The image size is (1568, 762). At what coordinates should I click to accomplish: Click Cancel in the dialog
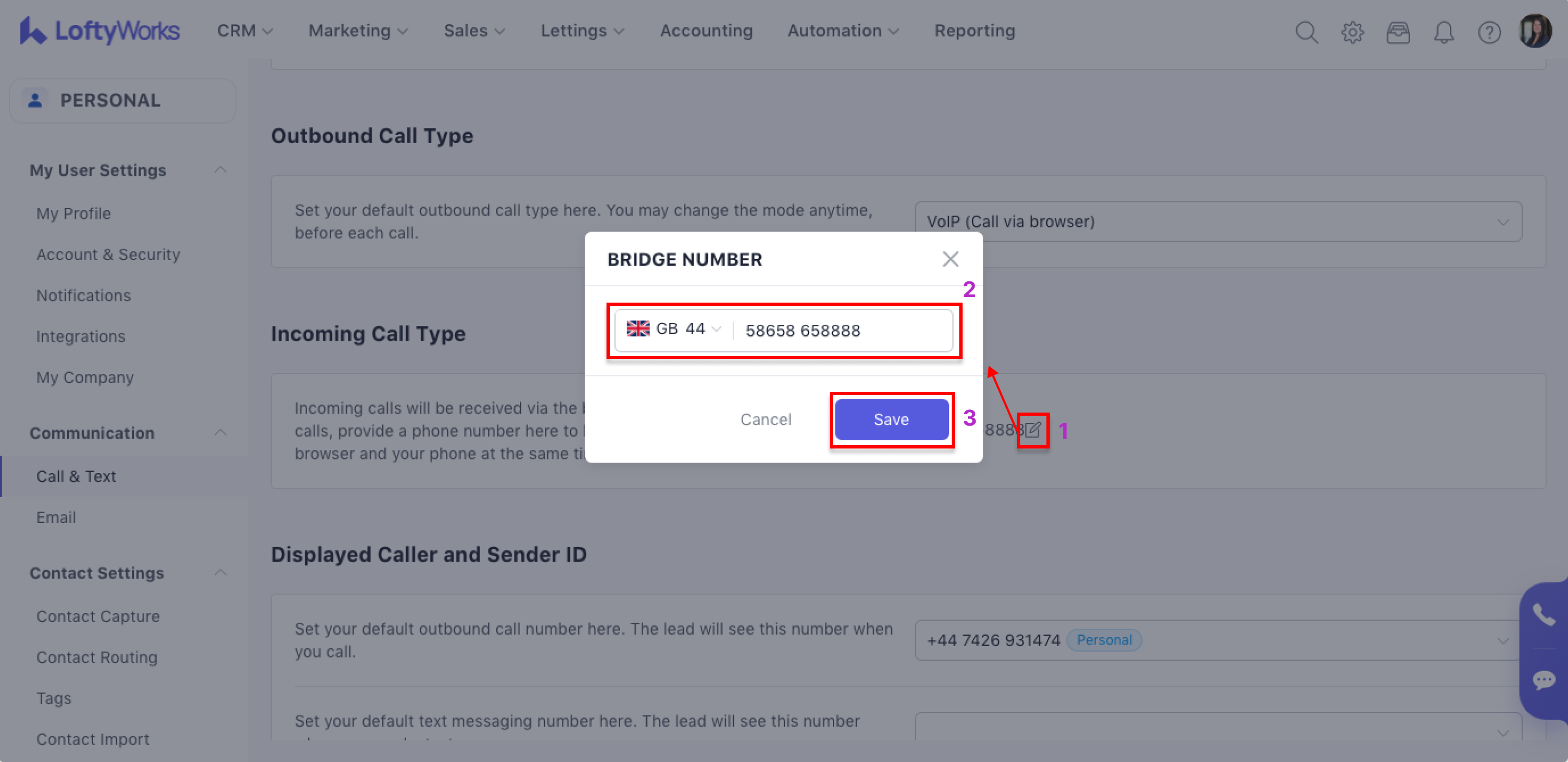coord(765,419)
